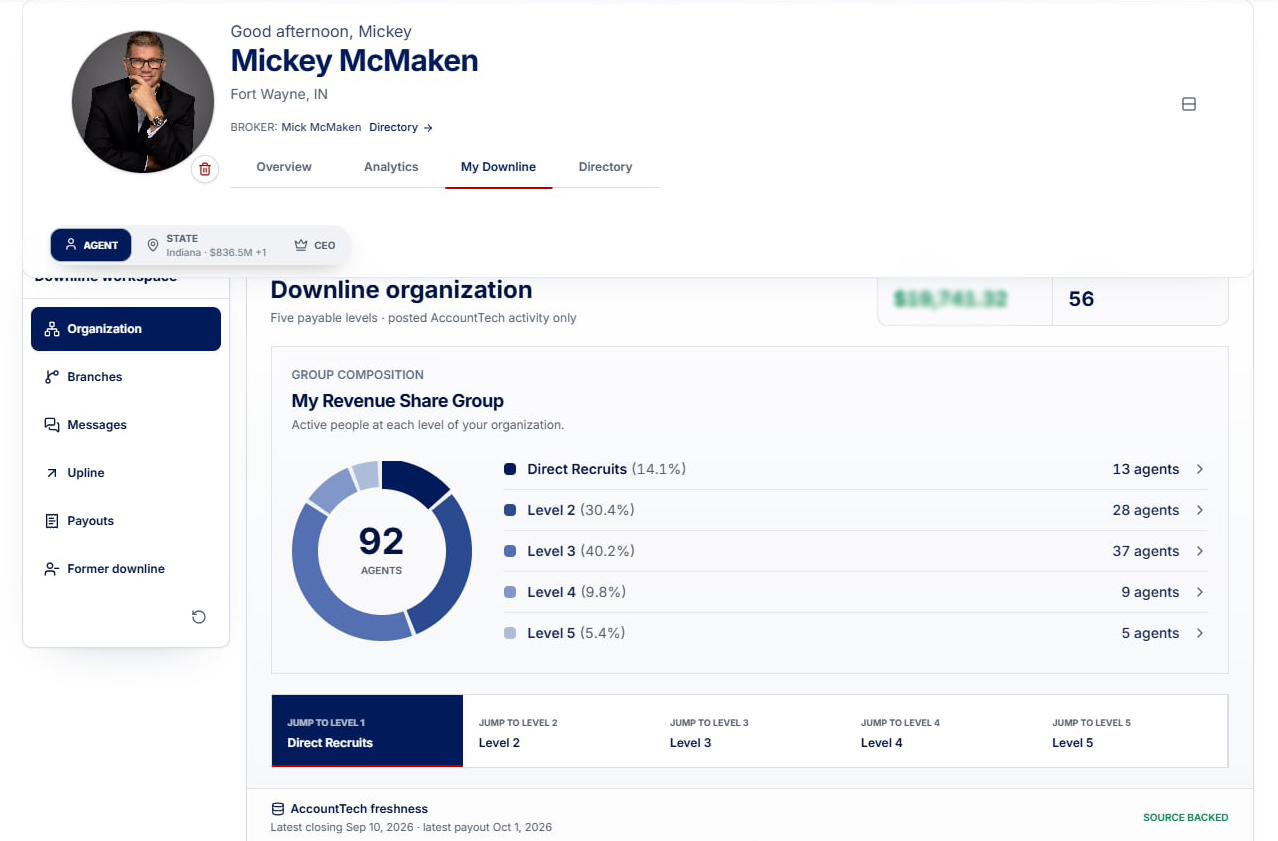Image resolution: width=1278 pixels, height=841 pixels.
Task: Click the Fort Wayne, IN location text
Action: 279,94
